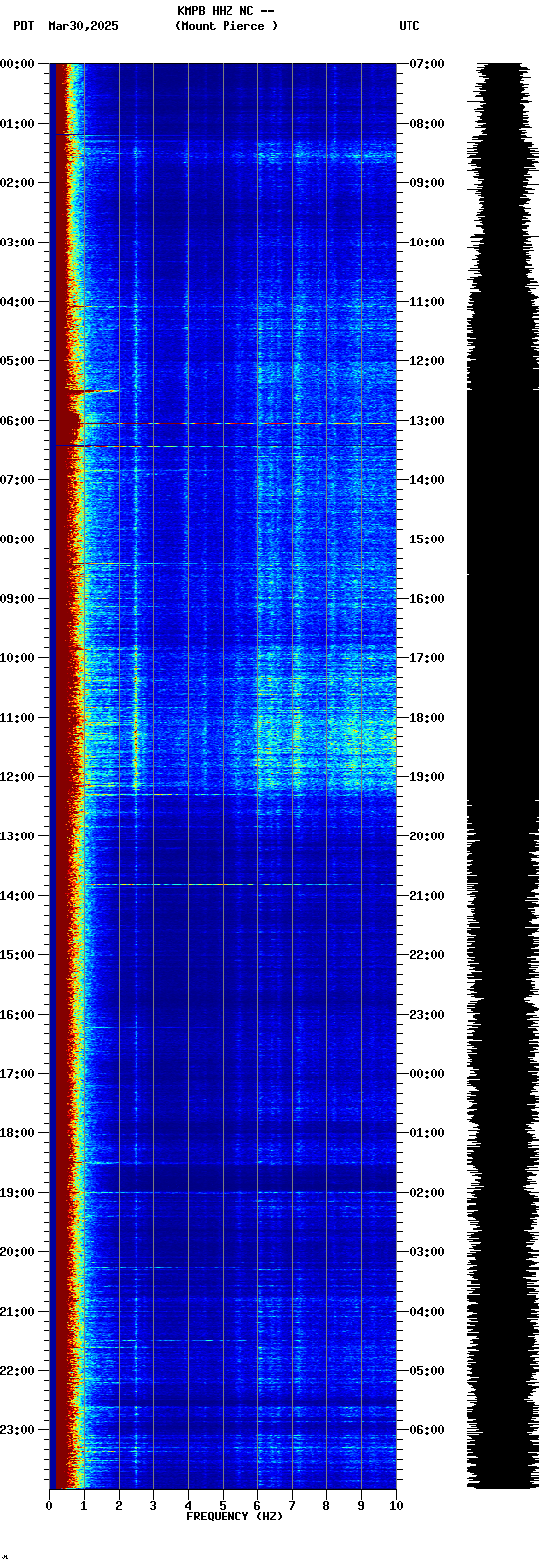Click the 18:00 PDT time label on left
546x1568 pixels.
tap(17, 1133)
